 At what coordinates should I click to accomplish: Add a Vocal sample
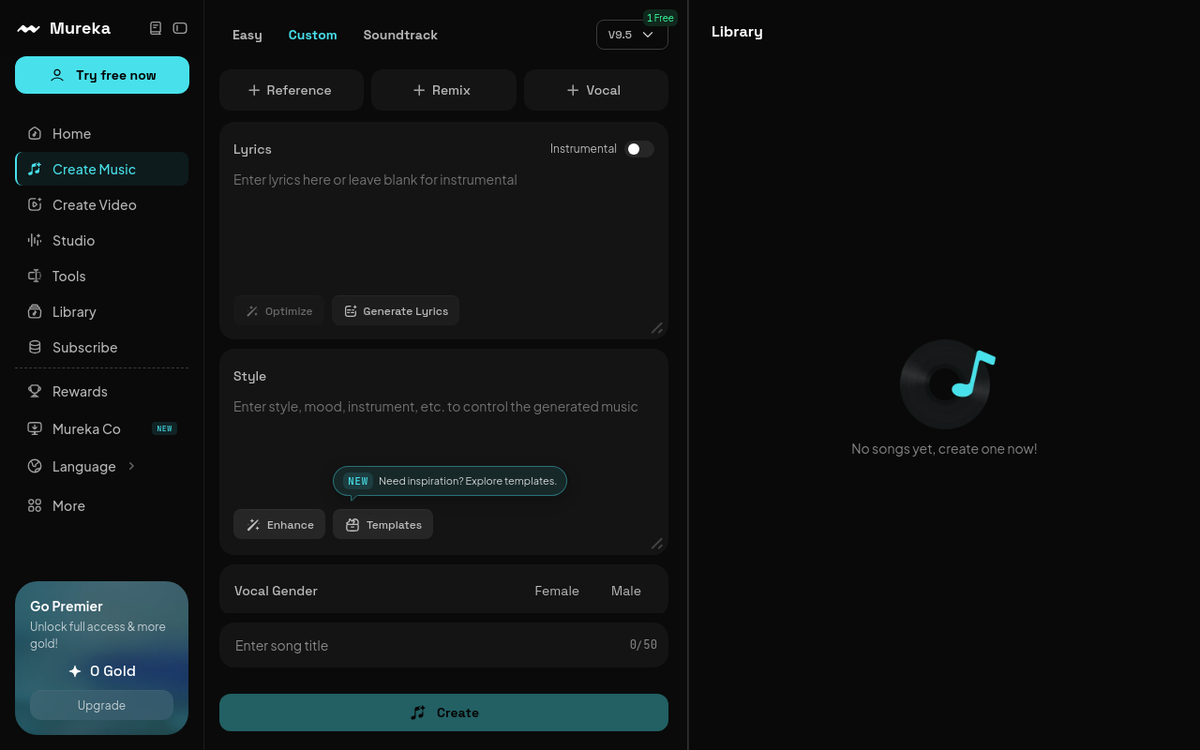[x=596, y=90]
